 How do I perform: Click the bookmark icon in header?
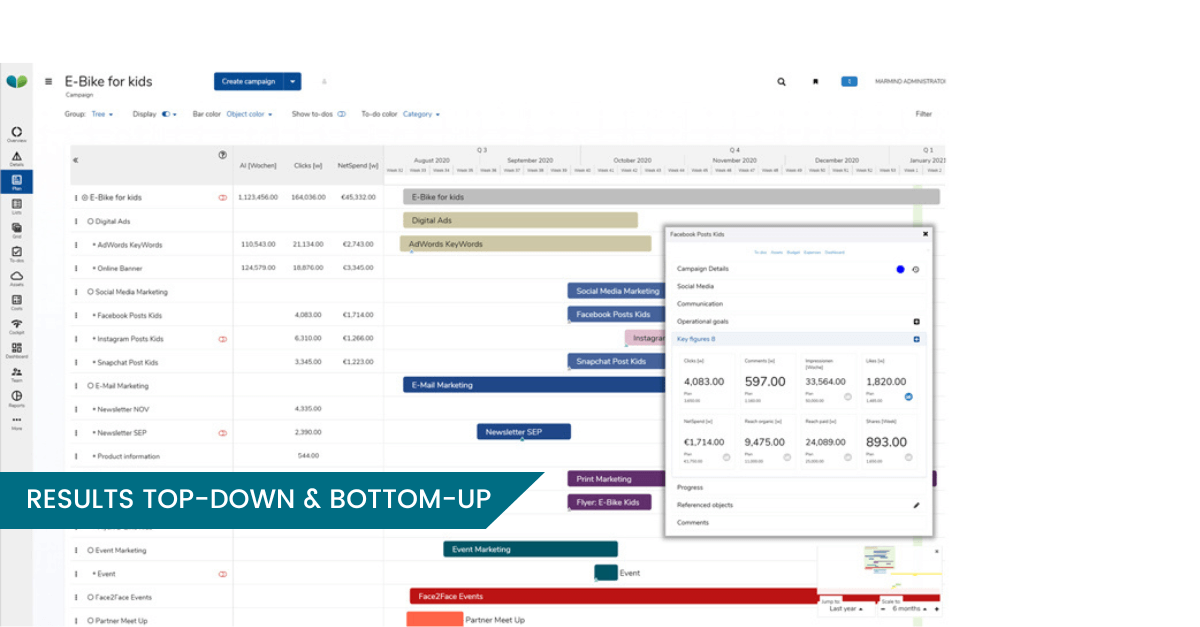(815, 82)
